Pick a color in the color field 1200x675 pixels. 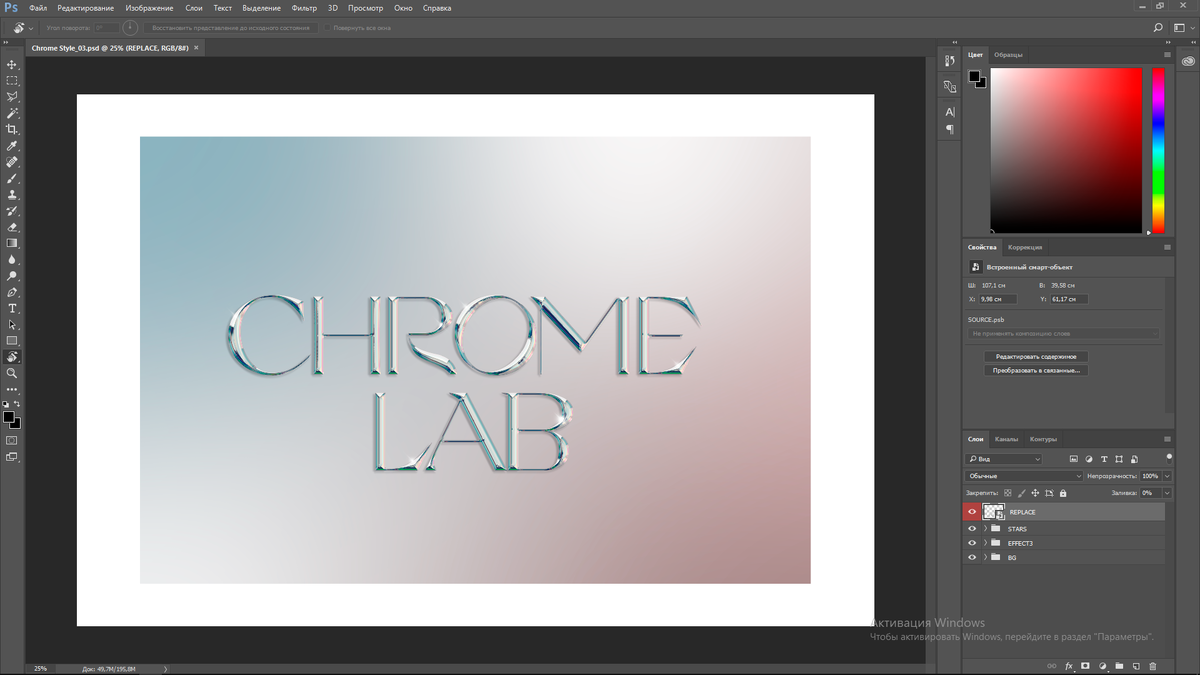click(x=1066, y=150)
